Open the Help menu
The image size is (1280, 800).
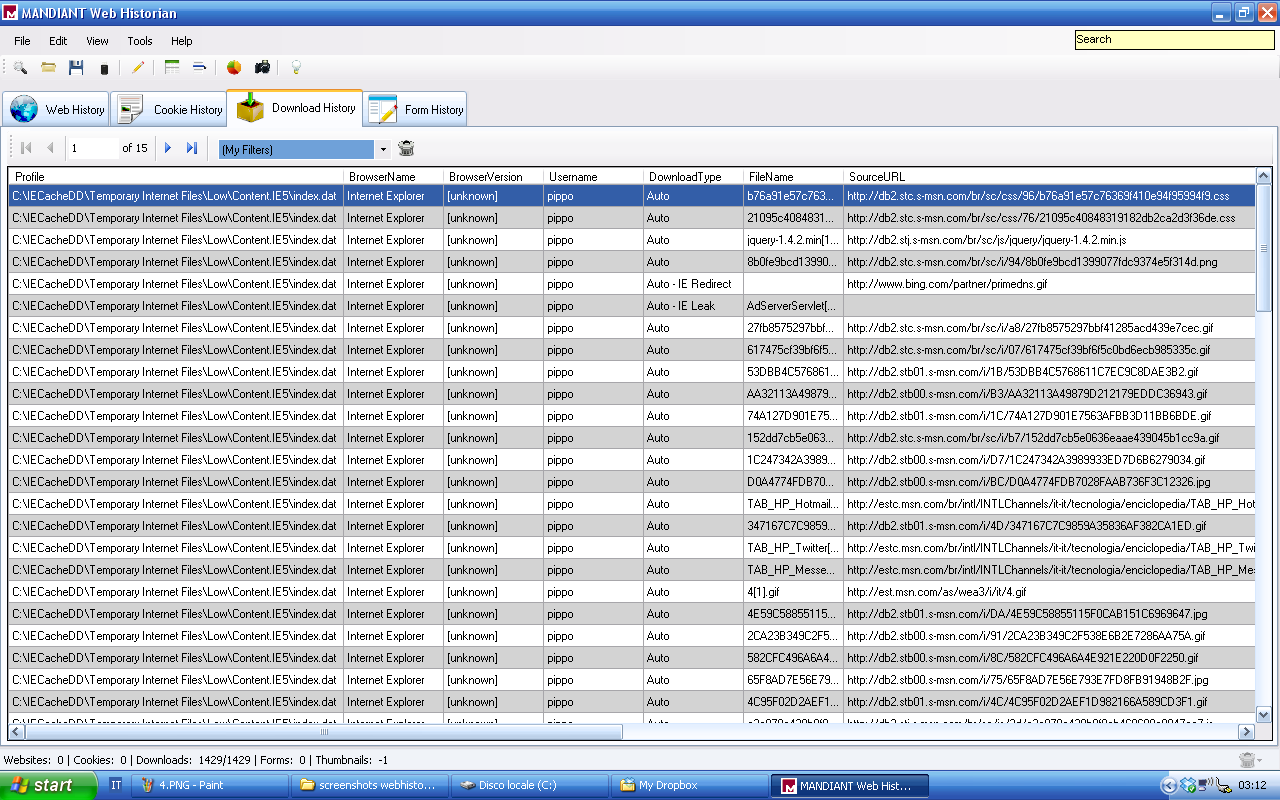point(182,41)
